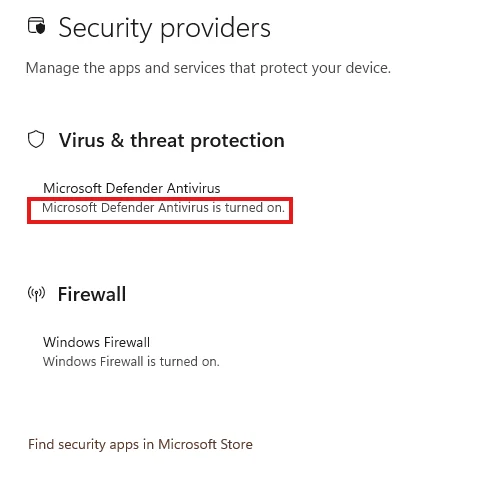Click "turned on." in the Defender status line
The height and width of the screenshot is (502, 477).
click(255, 208)
